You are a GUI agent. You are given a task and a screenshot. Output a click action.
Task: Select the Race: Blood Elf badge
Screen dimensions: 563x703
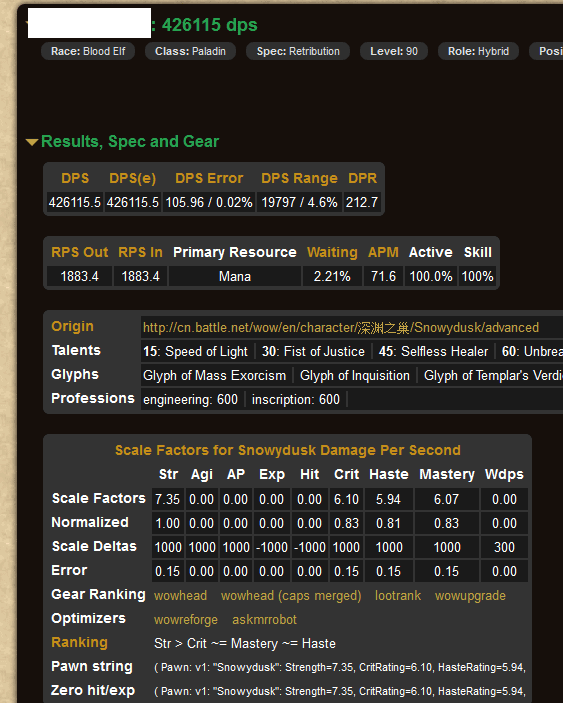coord(88,51)
